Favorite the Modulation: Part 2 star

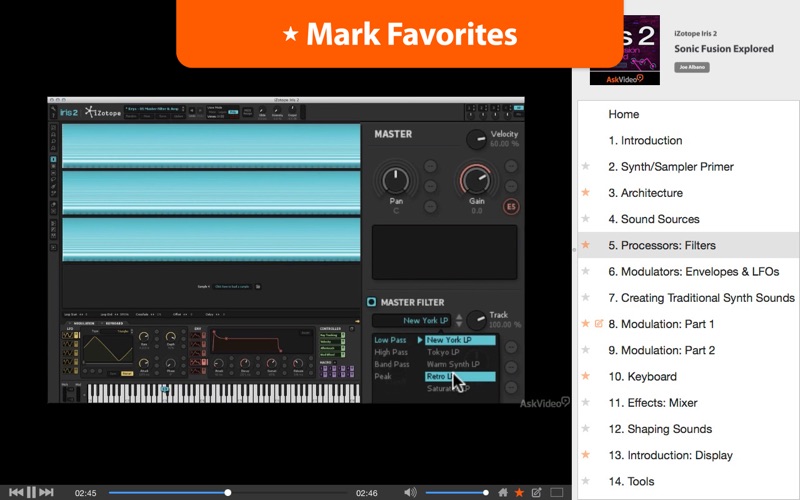(x=586, y=349)
